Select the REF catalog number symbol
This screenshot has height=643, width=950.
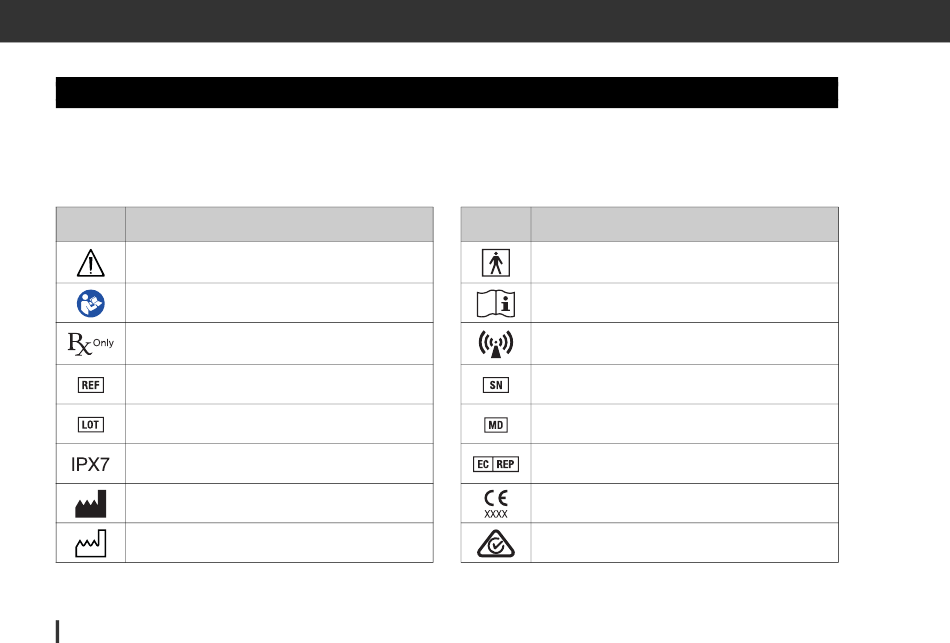pos(91,385)
